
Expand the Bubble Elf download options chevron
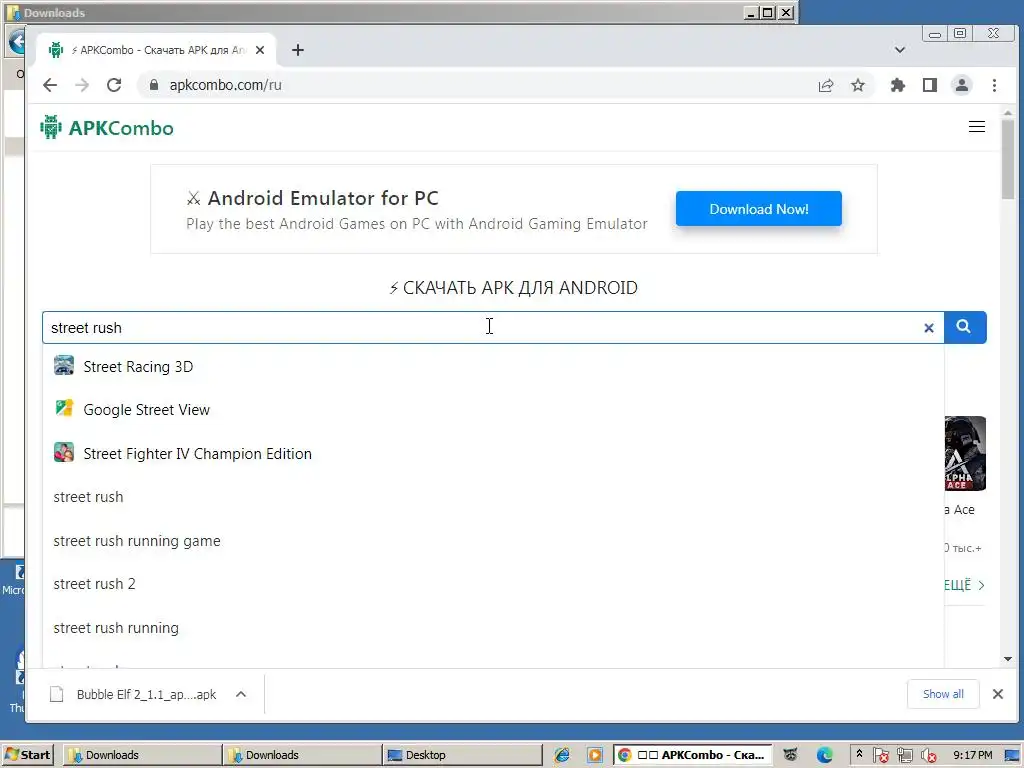click(241, 694)
